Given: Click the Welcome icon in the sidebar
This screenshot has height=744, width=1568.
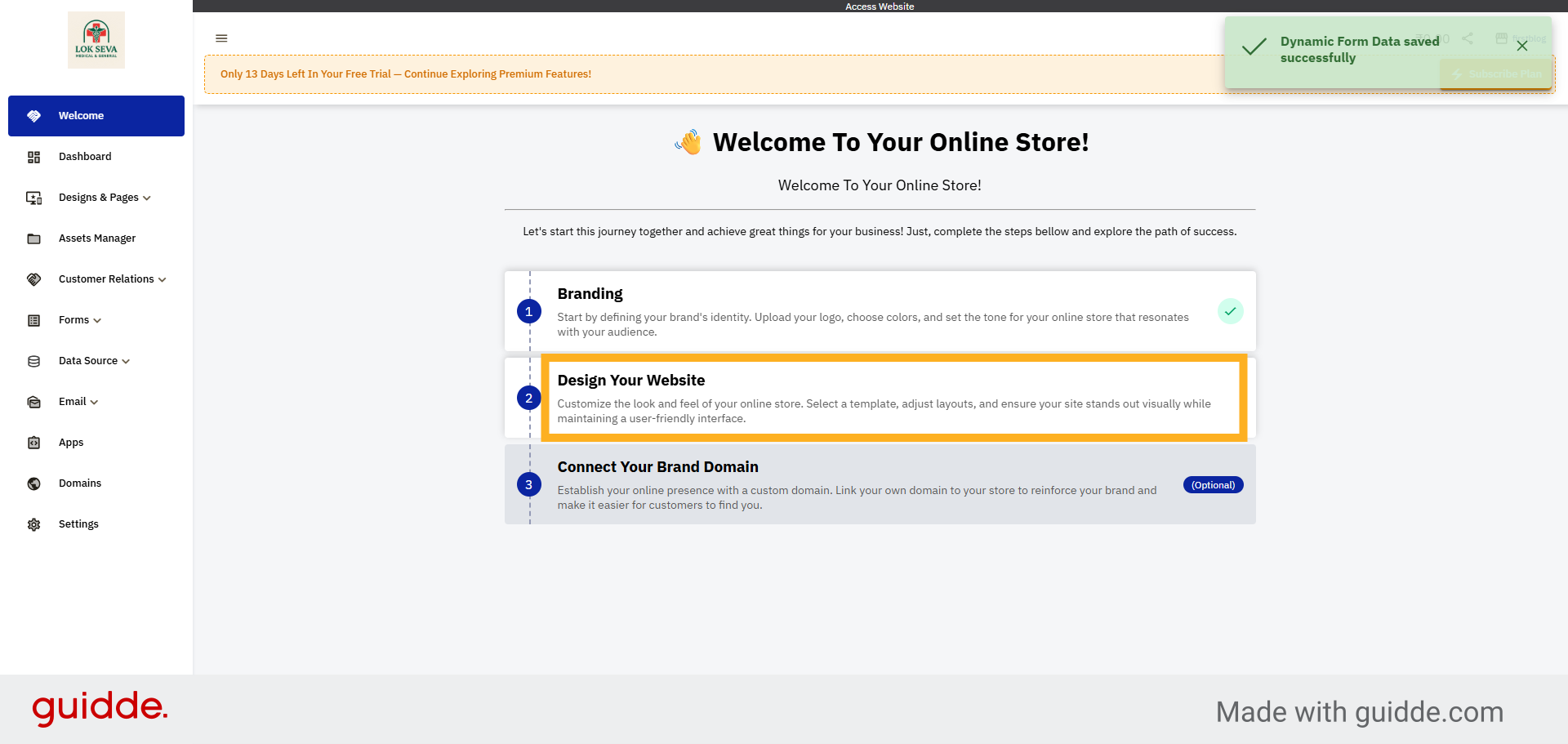Looking at the screenshot, I should 33,115.
